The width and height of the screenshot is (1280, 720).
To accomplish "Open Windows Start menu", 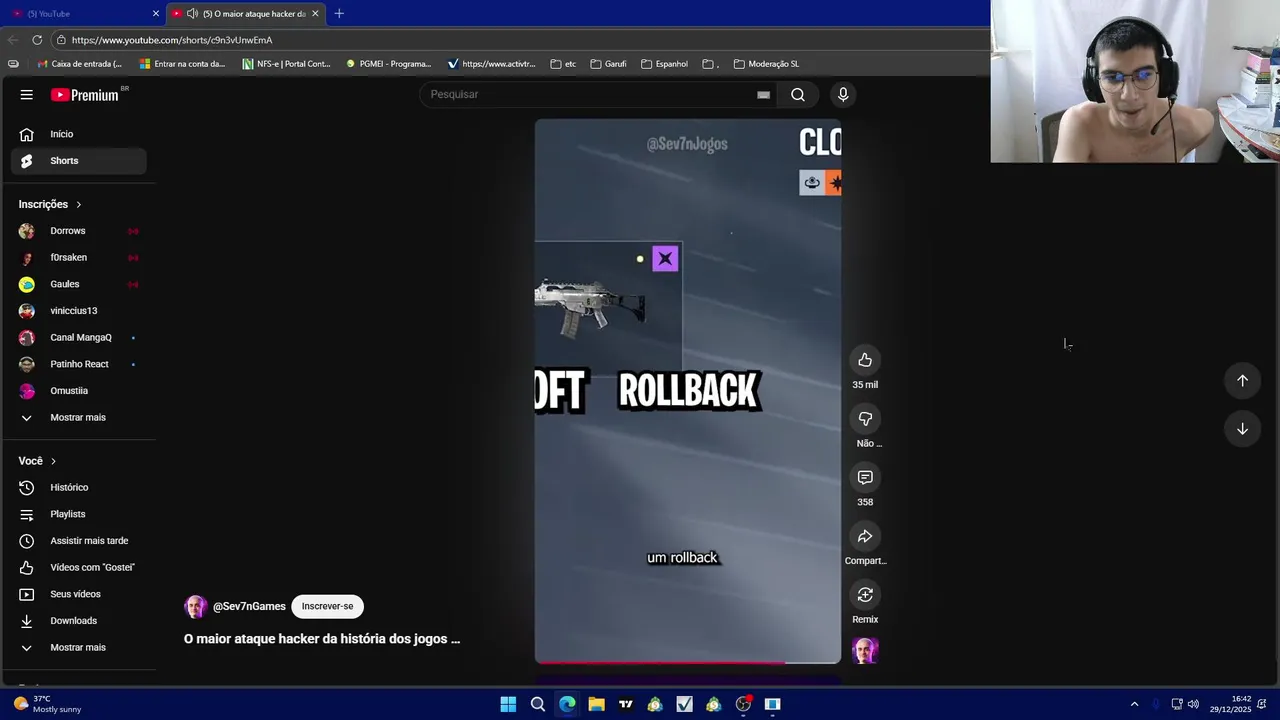I will tap(508, 704).
